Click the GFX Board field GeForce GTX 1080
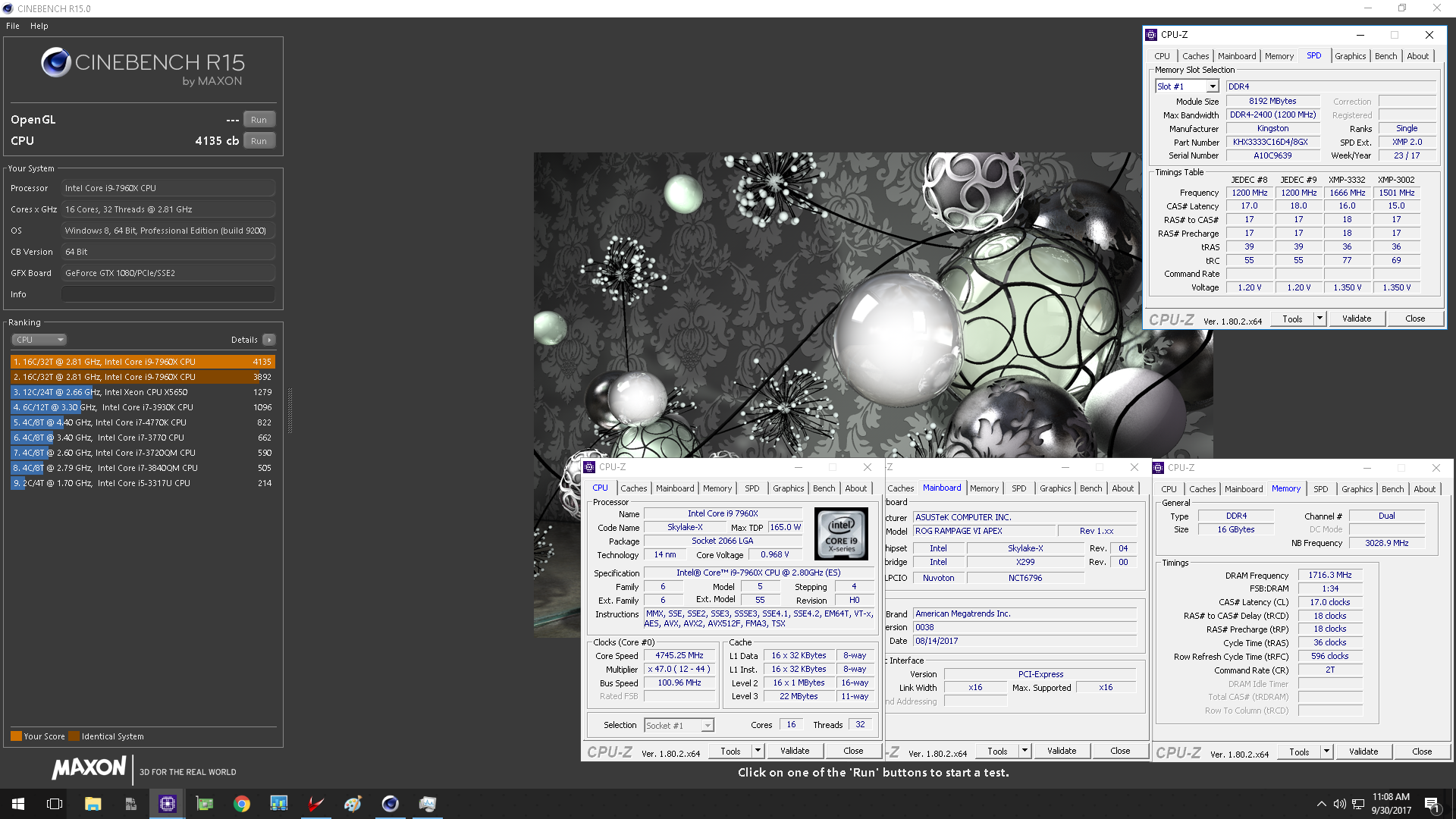The width and height of the screenshot is (1456, 819). [168, 273]
